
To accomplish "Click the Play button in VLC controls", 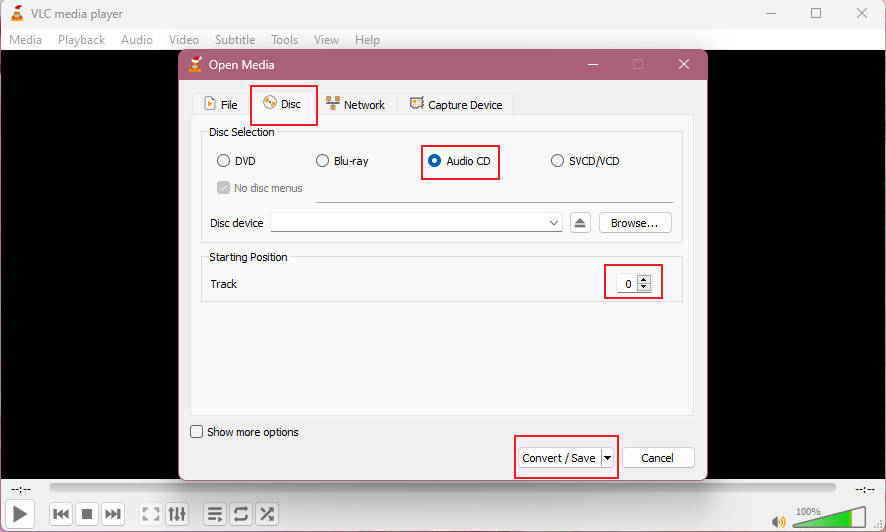I will 20,514.
